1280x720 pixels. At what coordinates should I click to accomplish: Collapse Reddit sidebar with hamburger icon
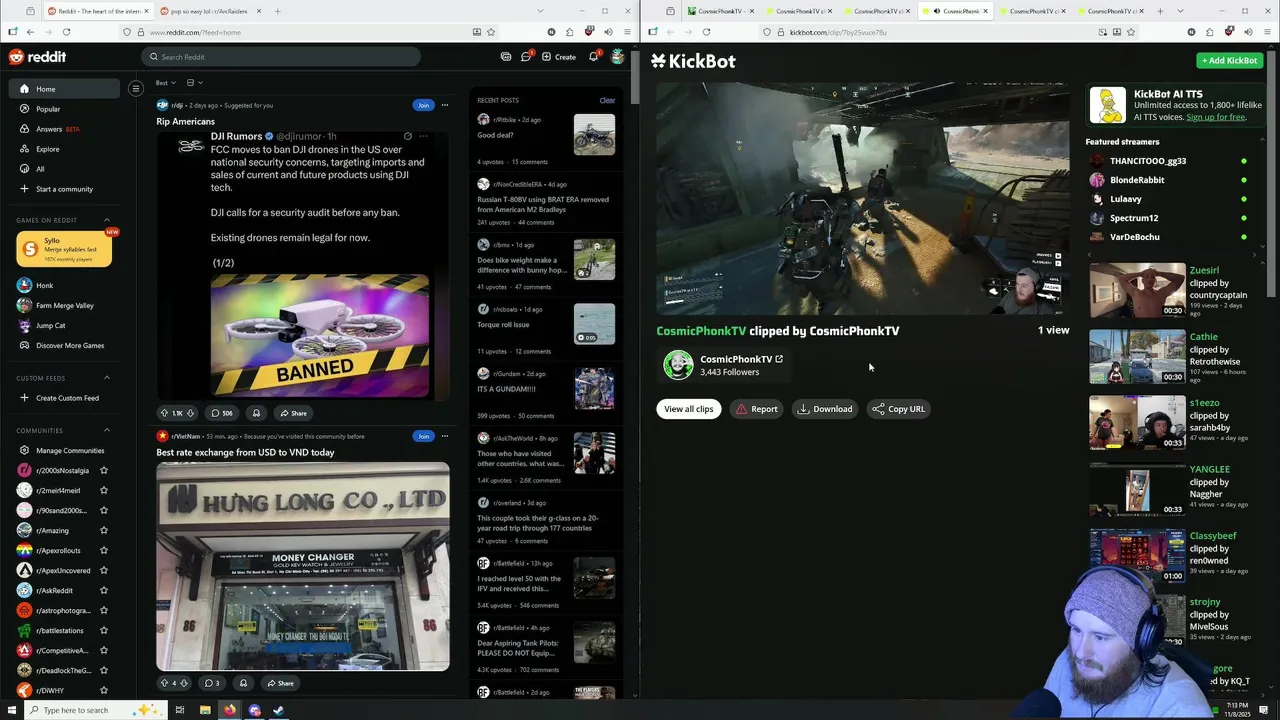(136, 88)
